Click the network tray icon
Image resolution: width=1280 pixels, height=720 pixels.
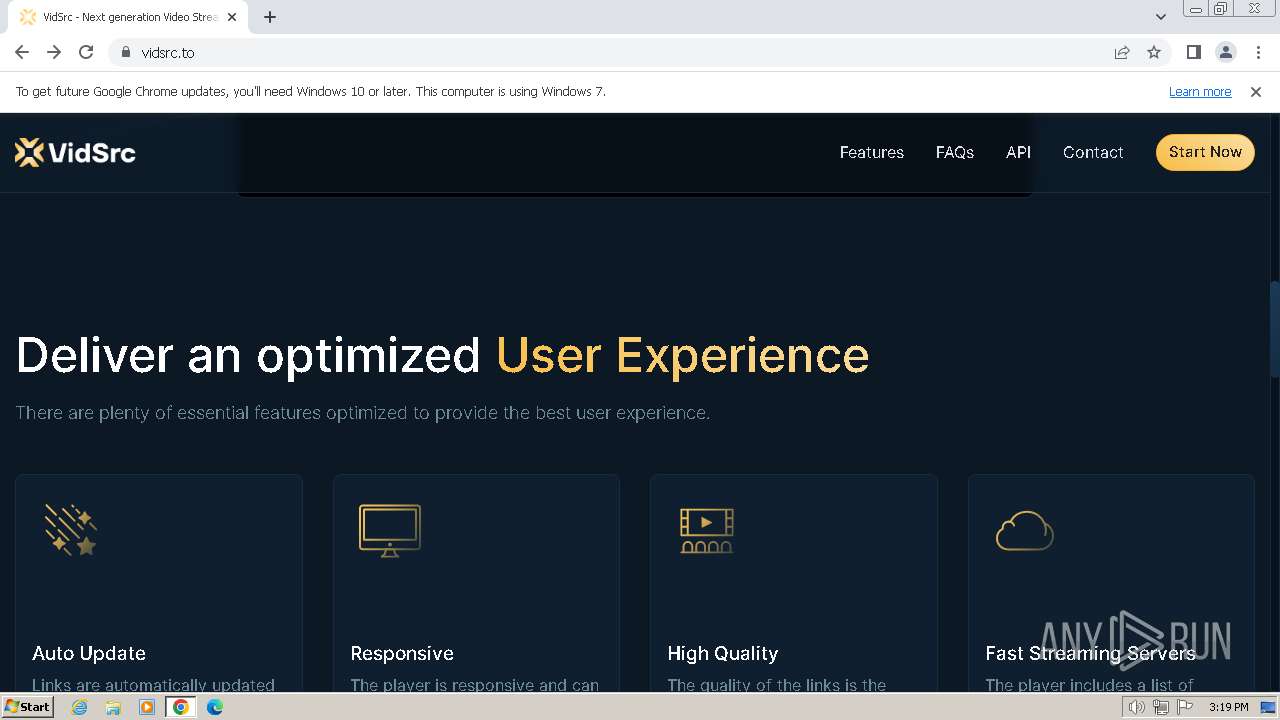pyautogui.click(x=1161, y=707)
